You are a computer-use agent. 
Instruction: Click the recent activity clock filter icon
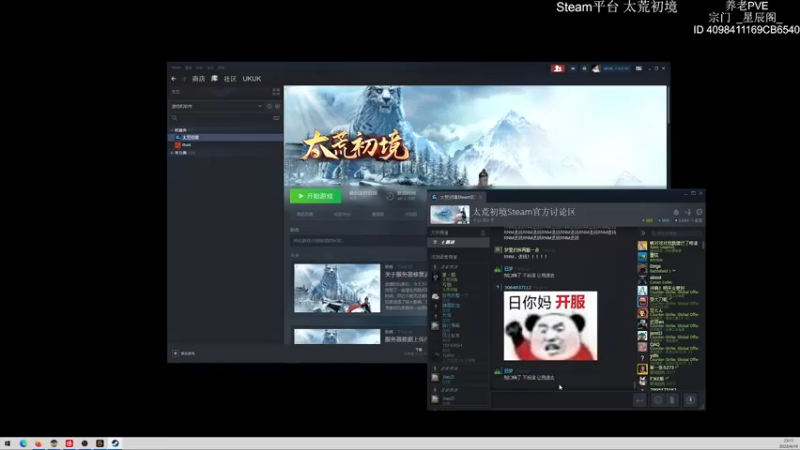[269, 106]
